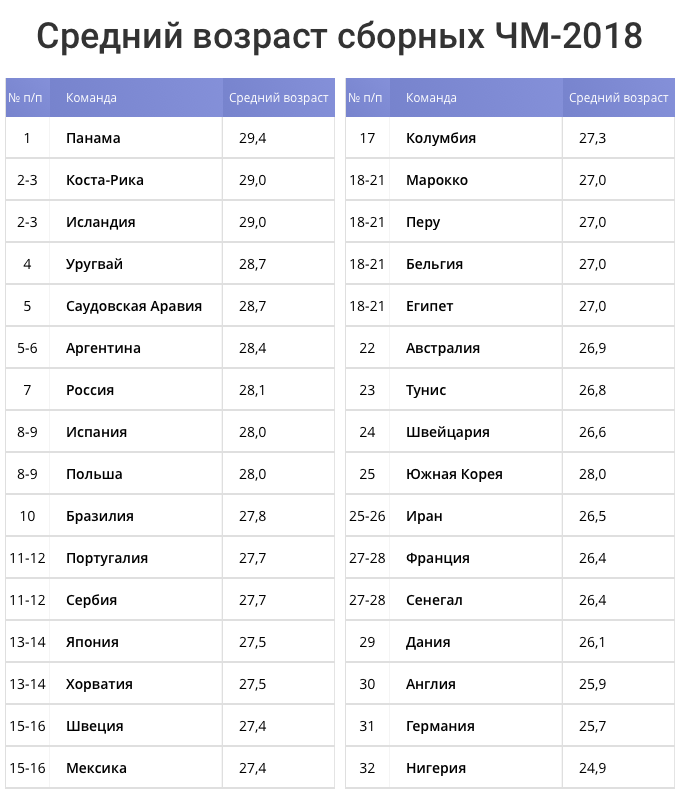Viewport: 680px width, 802px height.
Task: Click the average age value 24,9
Action: click(593, 768)
